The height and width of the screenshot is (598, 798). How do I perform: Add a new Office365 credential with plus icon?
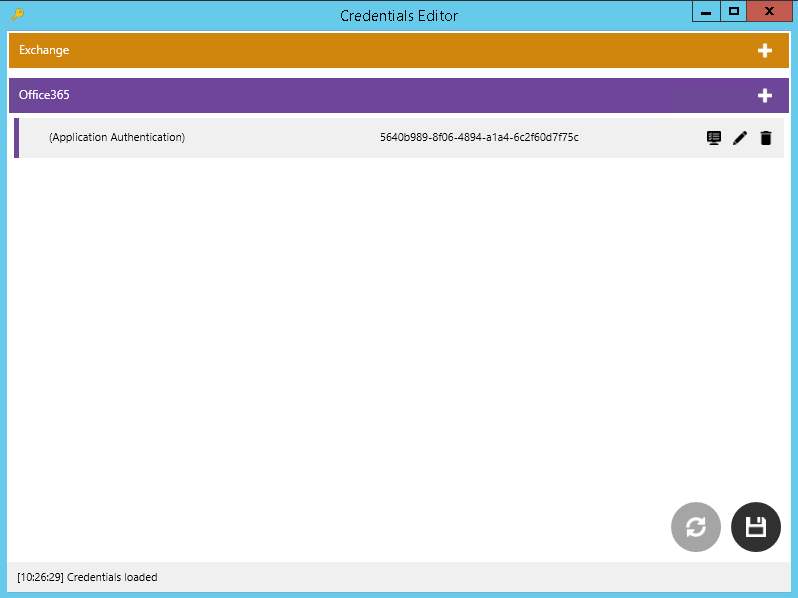click(x=764, y=95)
